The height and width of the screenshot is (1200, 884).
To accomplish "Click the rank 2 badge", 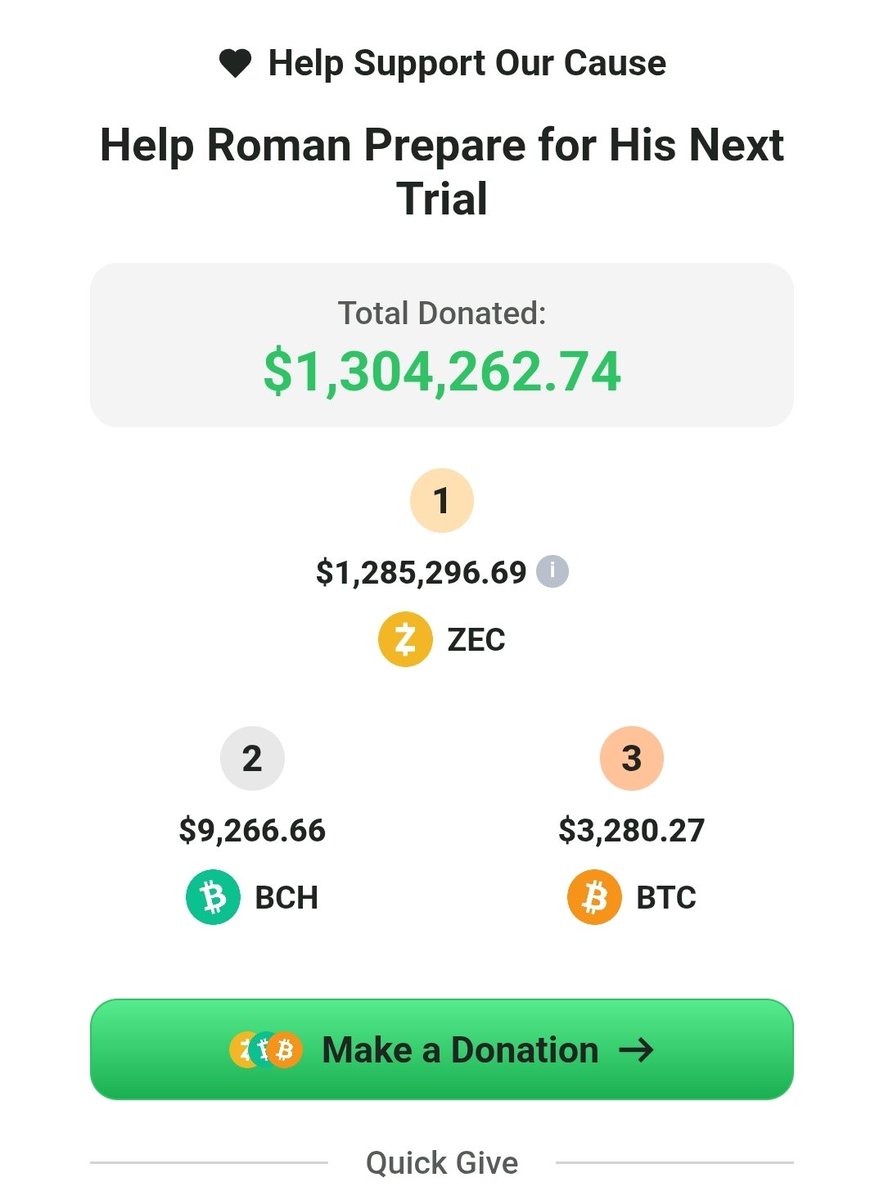I will (252, 758).
